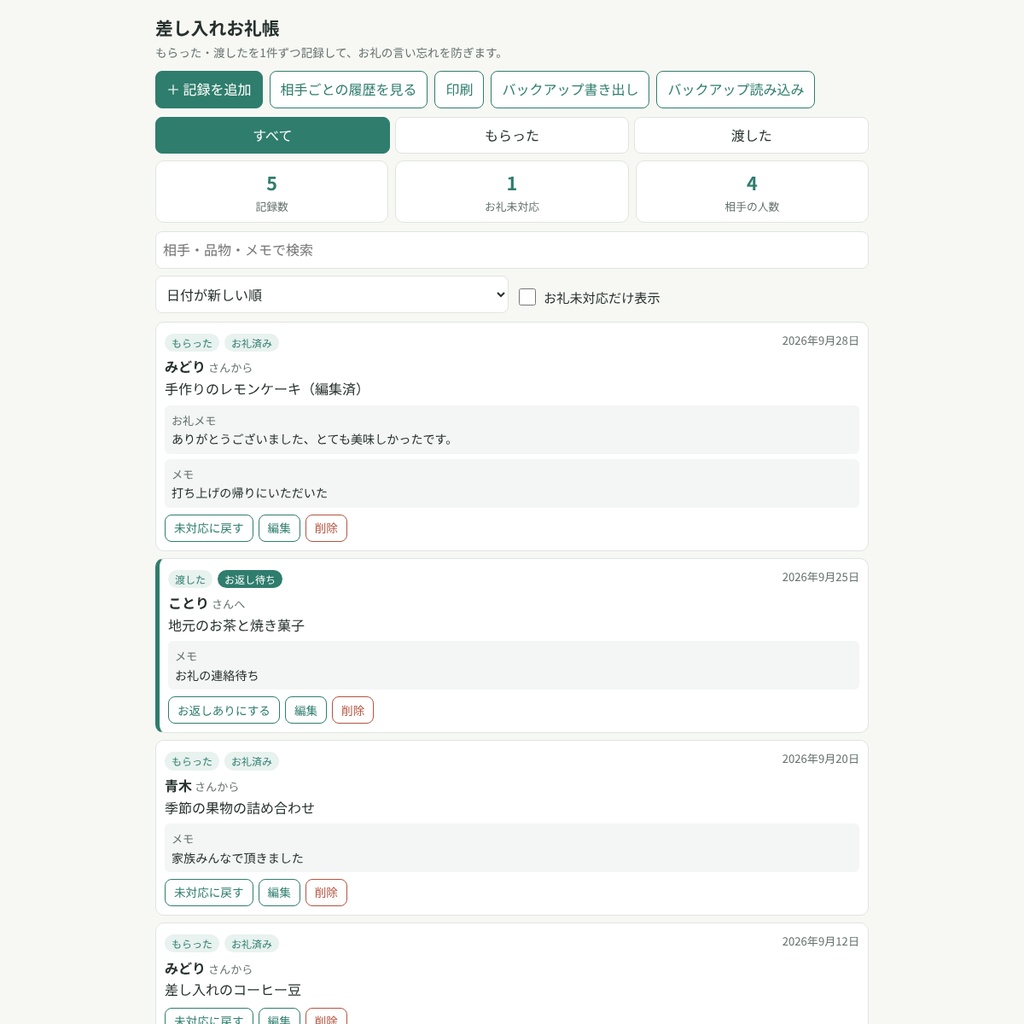Click the 記録を追加 button
This screenshot has height=1024, width=1024.
pos(209,89)
